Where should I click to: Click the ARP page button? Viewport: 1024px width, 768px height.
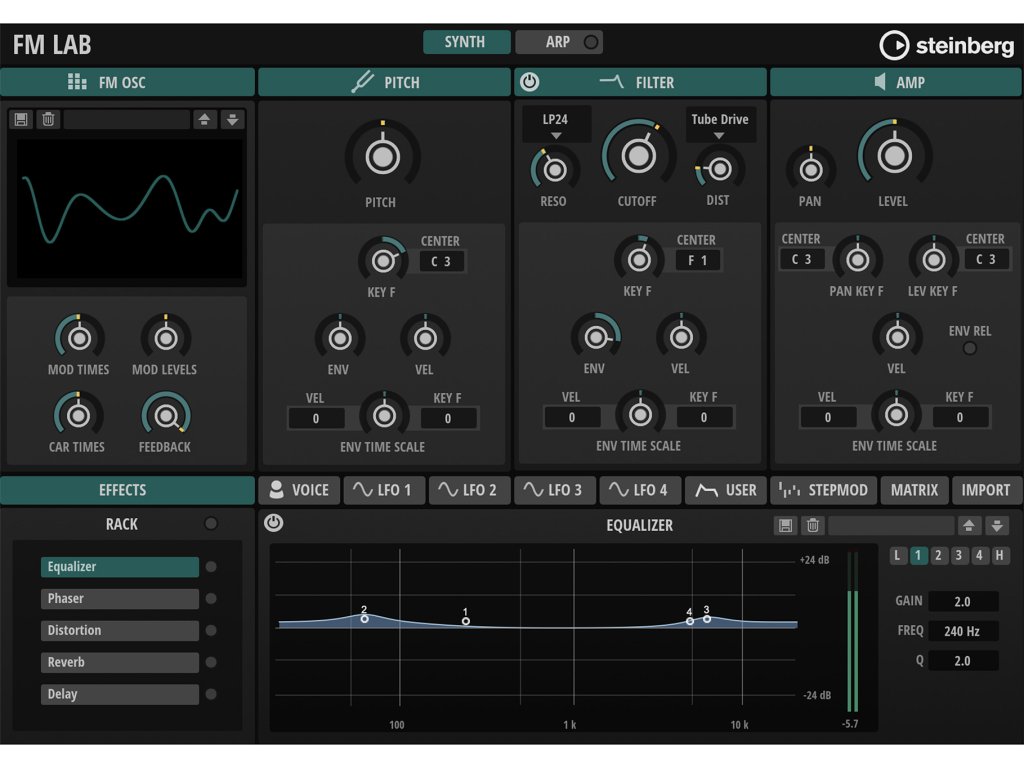(x=559, y=42)
